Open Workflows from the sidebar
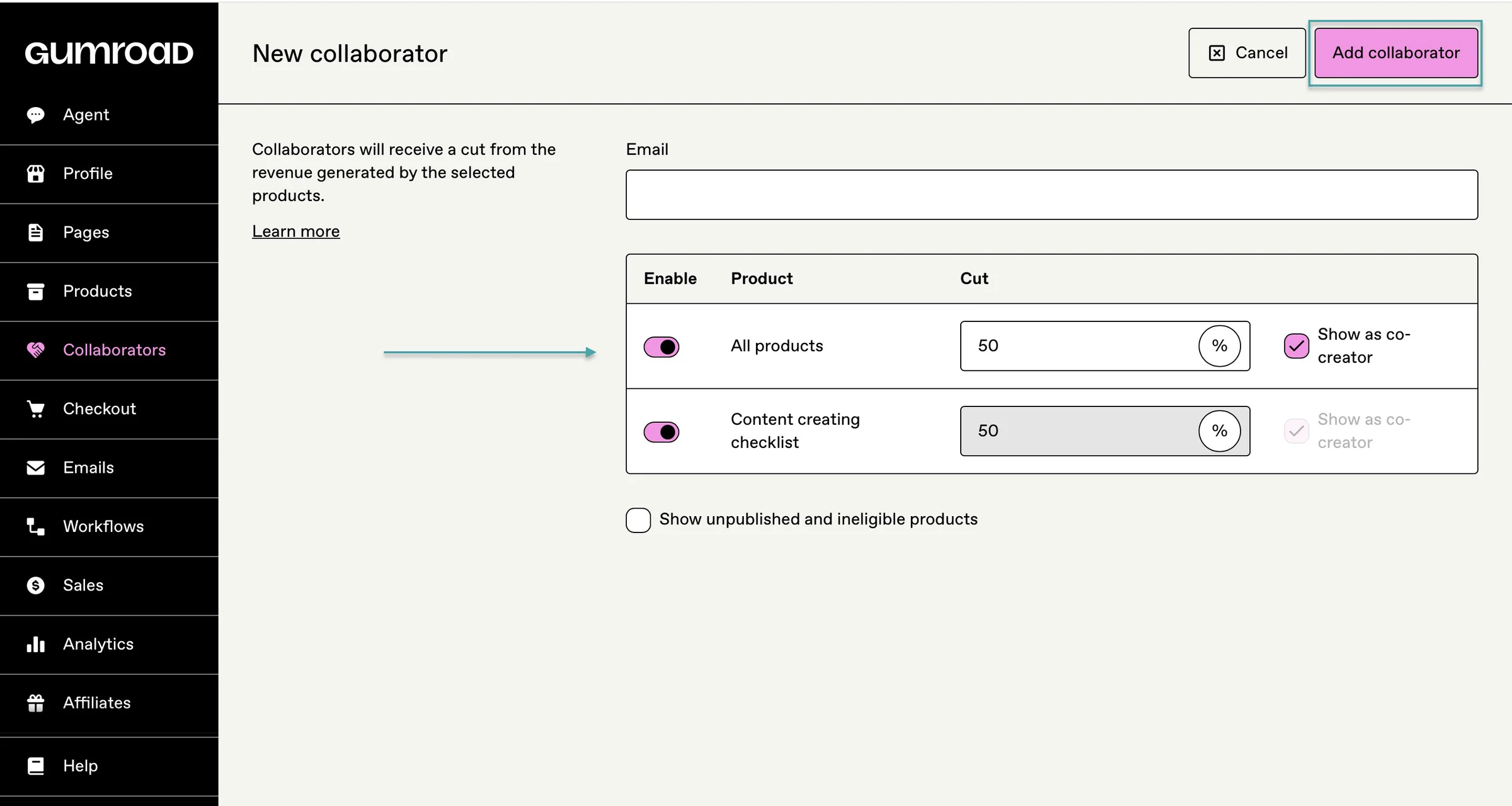Viewport: 1512px width, 806px height. pos(109,526)
